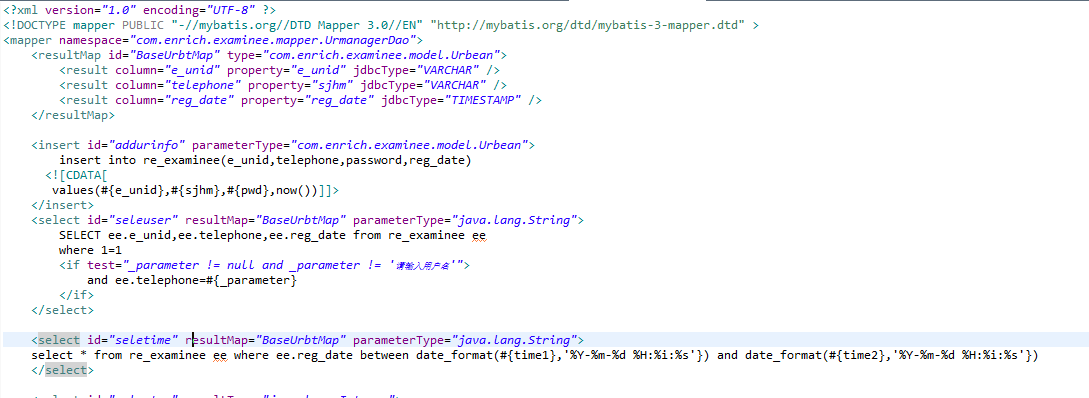Click column="e_unid" in the first result tag
Viewport: 1089px width, 398px height.
tap(167, 70)
